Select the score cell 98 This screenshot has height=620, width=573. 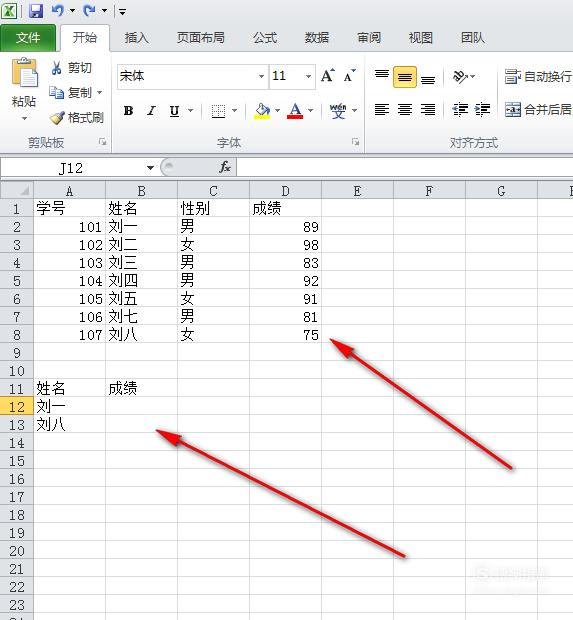(x=286, y=245)
